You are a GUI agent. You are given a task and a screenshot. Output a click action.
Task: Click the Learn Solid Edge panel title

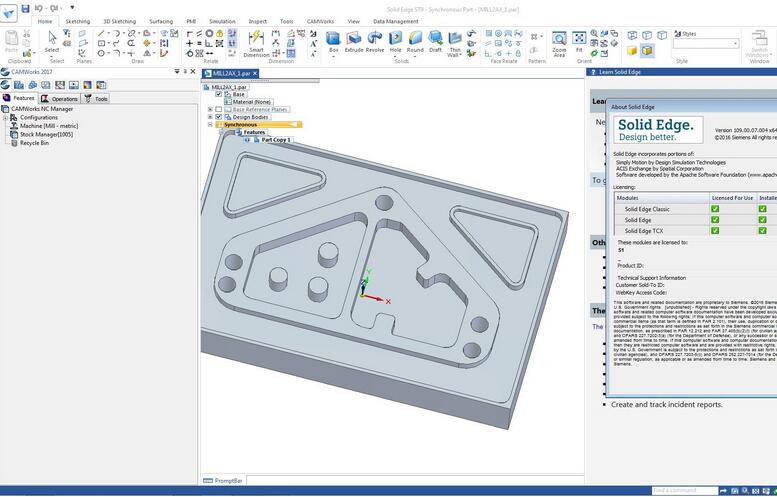point(619,72)
